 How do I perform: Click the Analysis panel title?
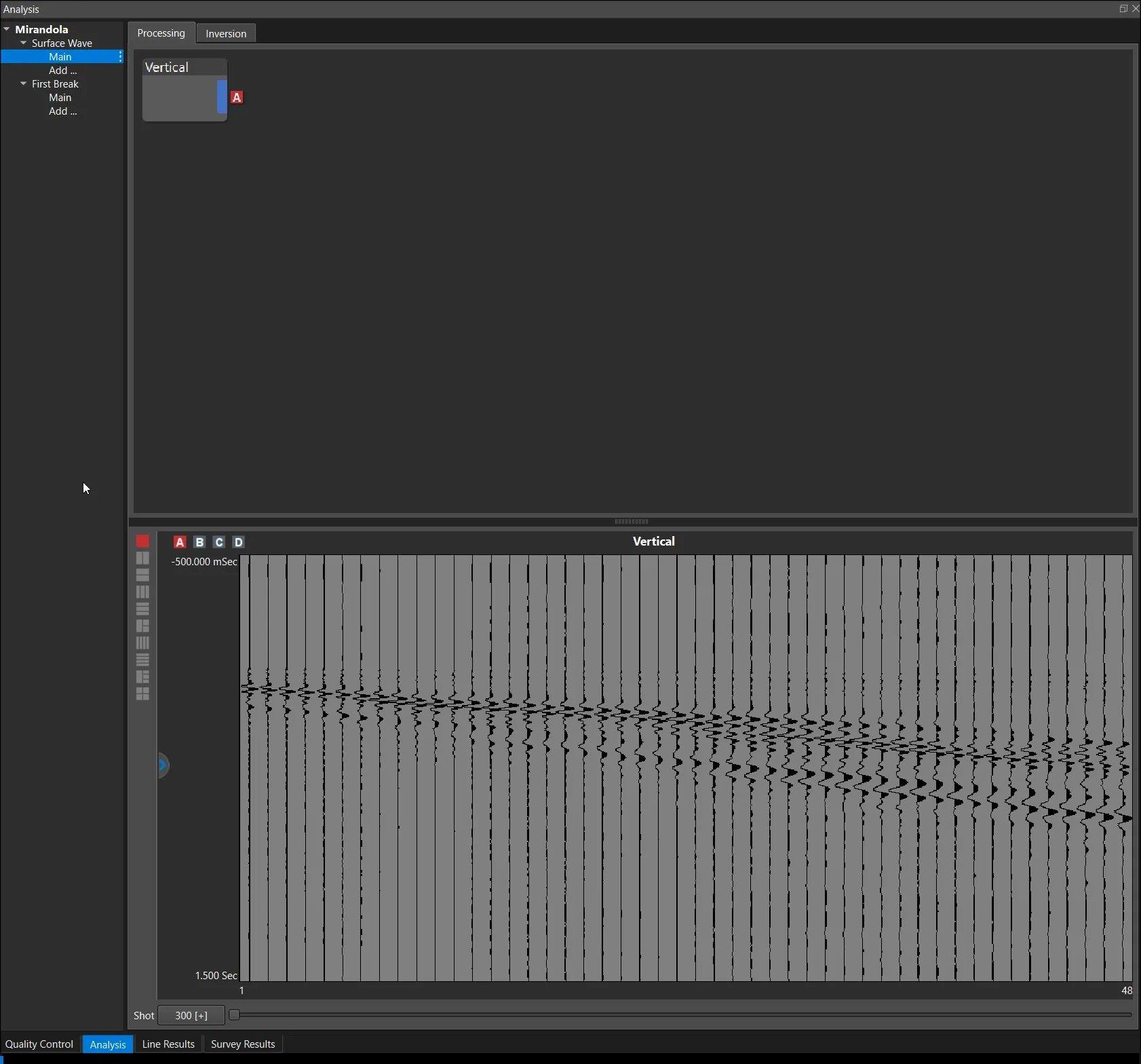[21, 9]
